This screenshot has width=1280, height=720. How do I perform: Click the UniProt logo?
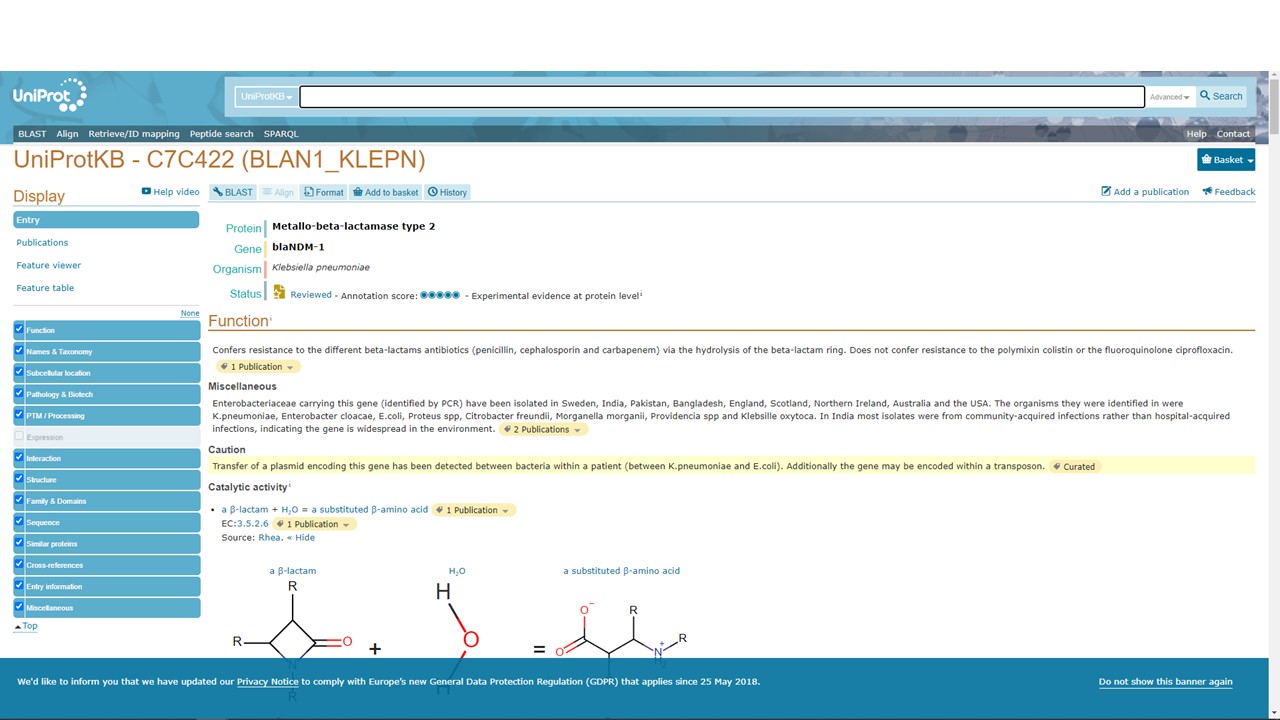[x=49, y=95]
